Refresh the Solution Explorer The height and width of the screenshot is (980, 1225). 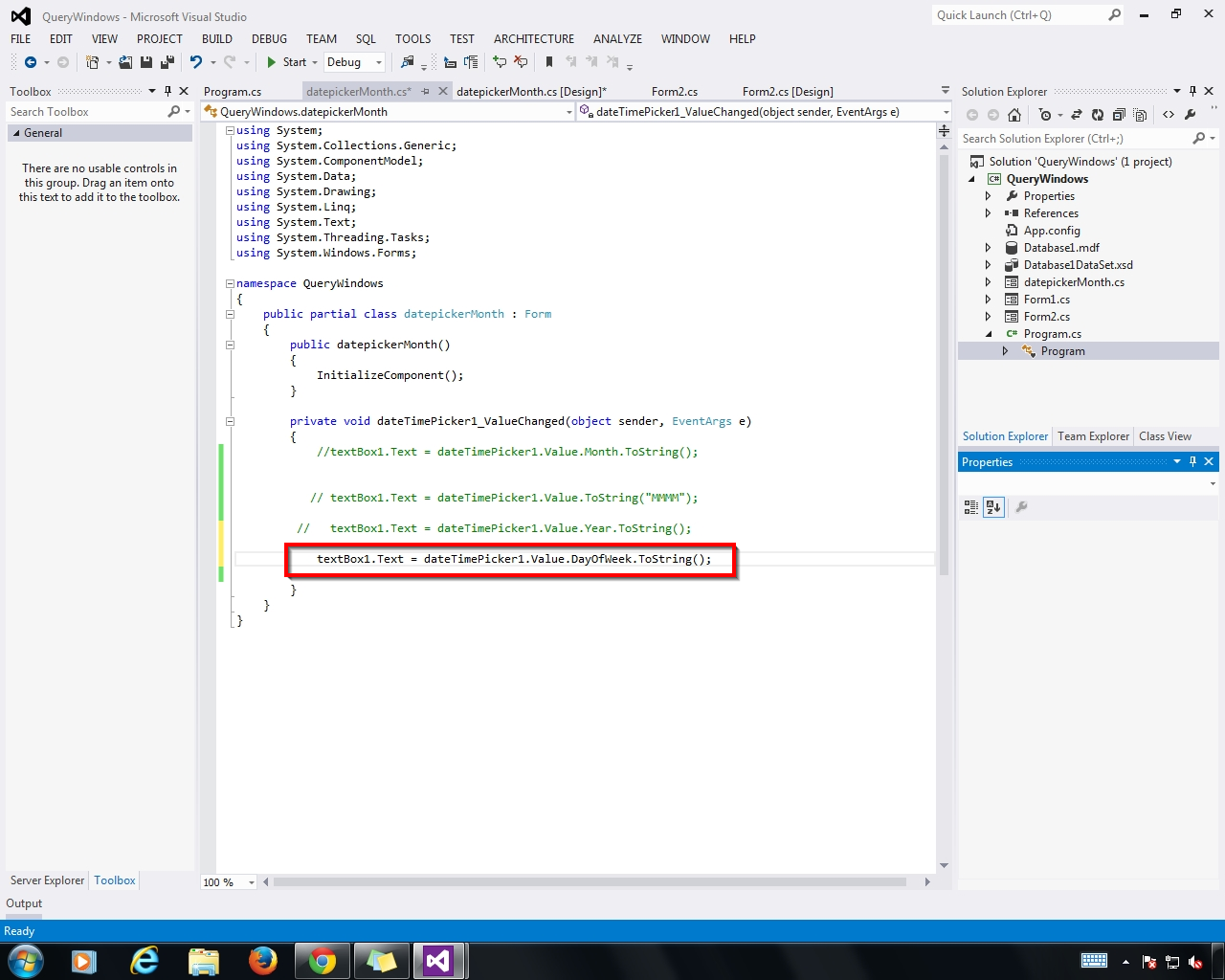point(1099,116)
